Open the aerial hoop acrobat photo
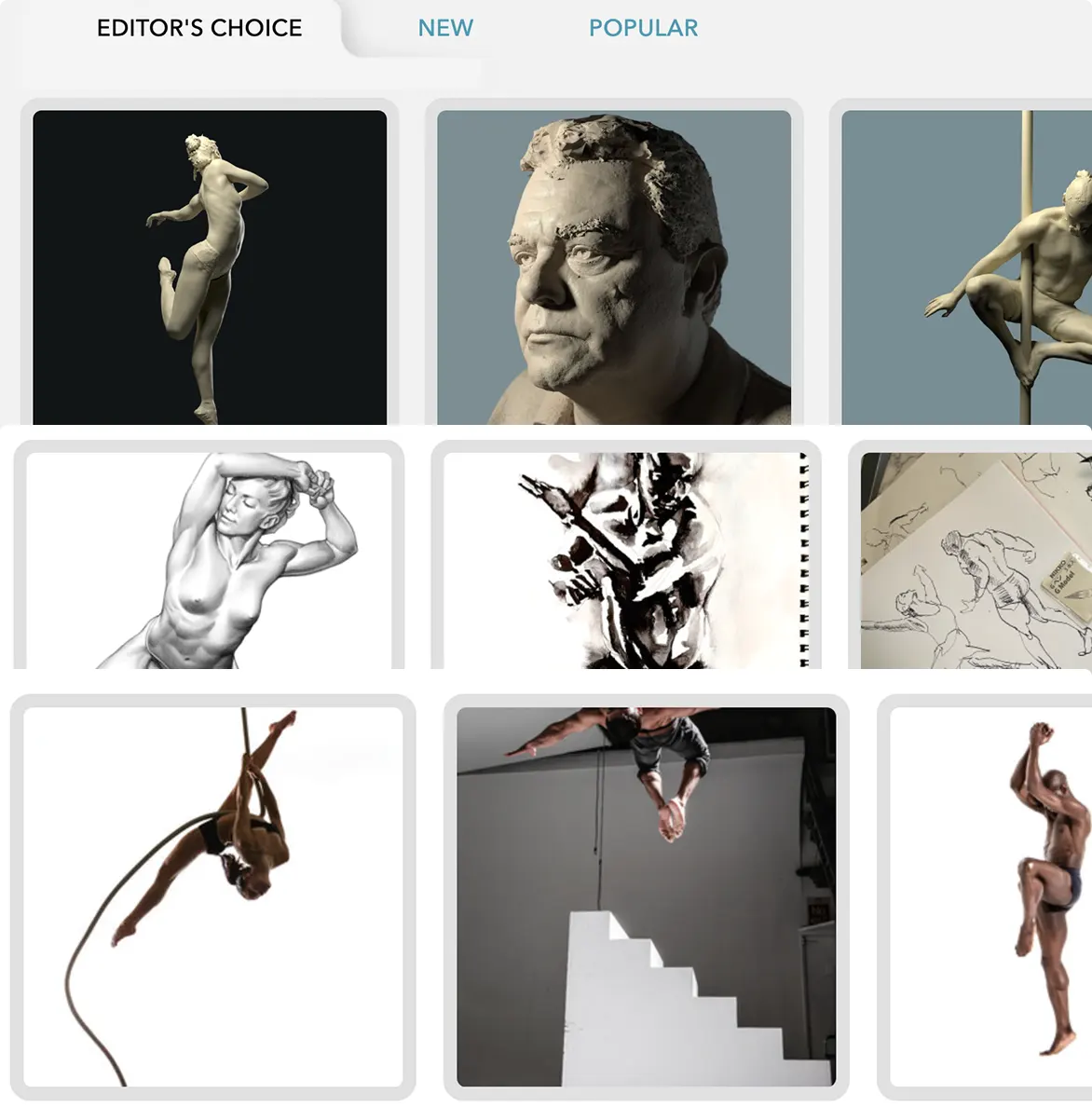The width and height of the screenshot is (1092, 1107). click(x=213, y=896)
